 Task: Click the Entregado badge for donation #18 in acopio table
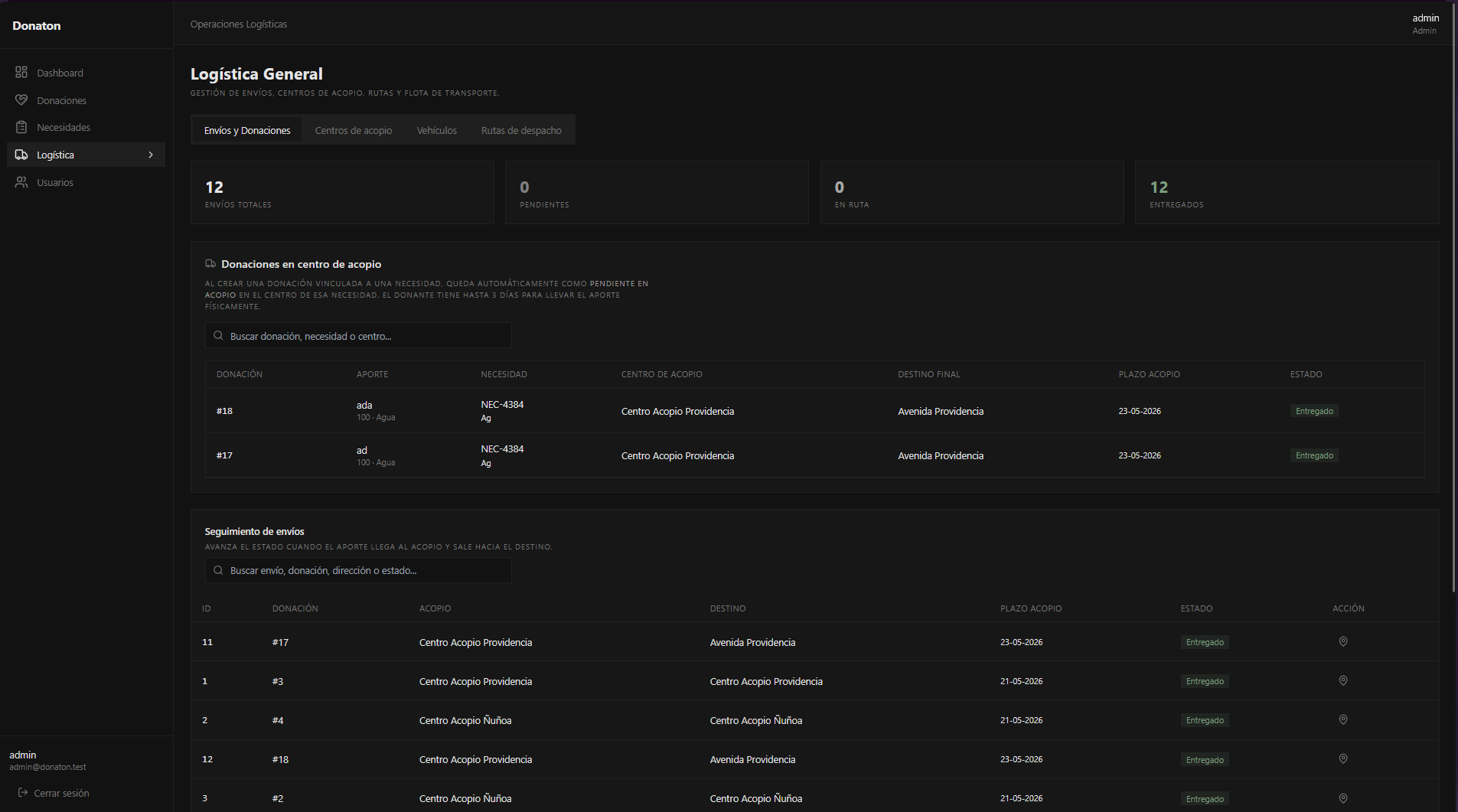coord(1314,411)
